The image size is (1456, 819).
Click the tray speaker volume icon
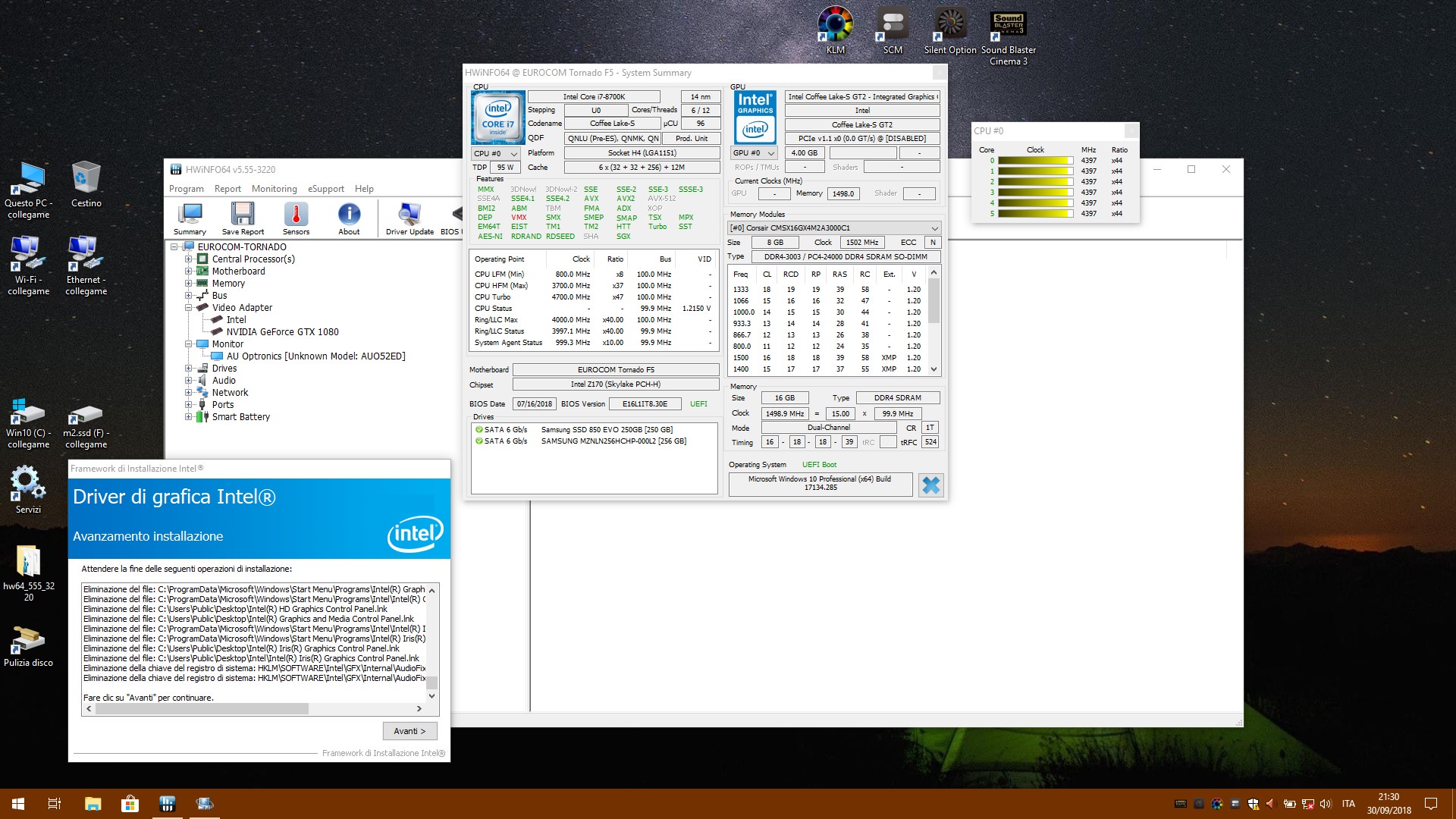tap(1326, 804)
